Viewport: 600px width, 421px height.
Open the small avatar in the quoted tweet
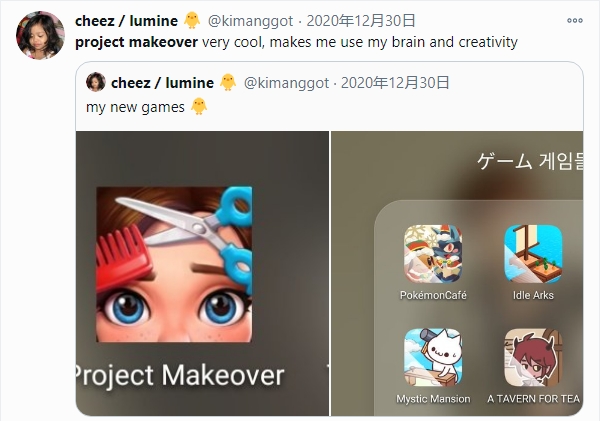96,82
